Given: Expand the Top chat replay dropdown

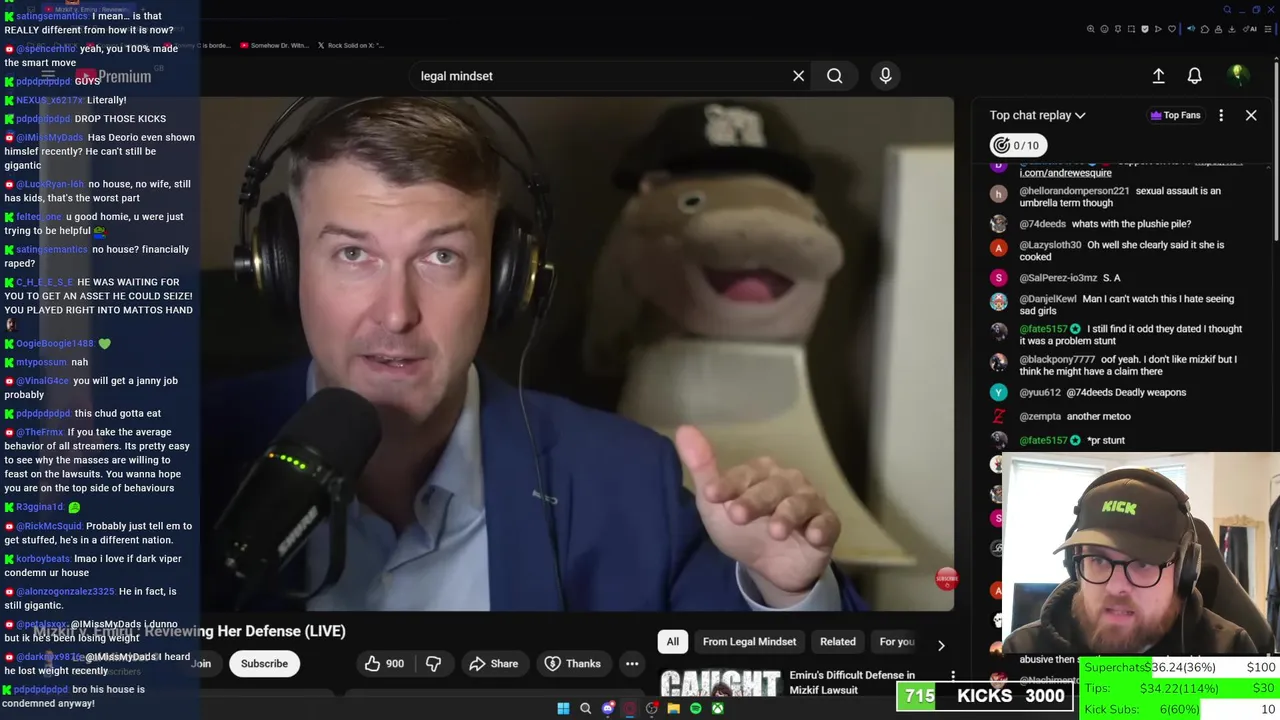Looking at the screenshot, I should pos(1037,115).
